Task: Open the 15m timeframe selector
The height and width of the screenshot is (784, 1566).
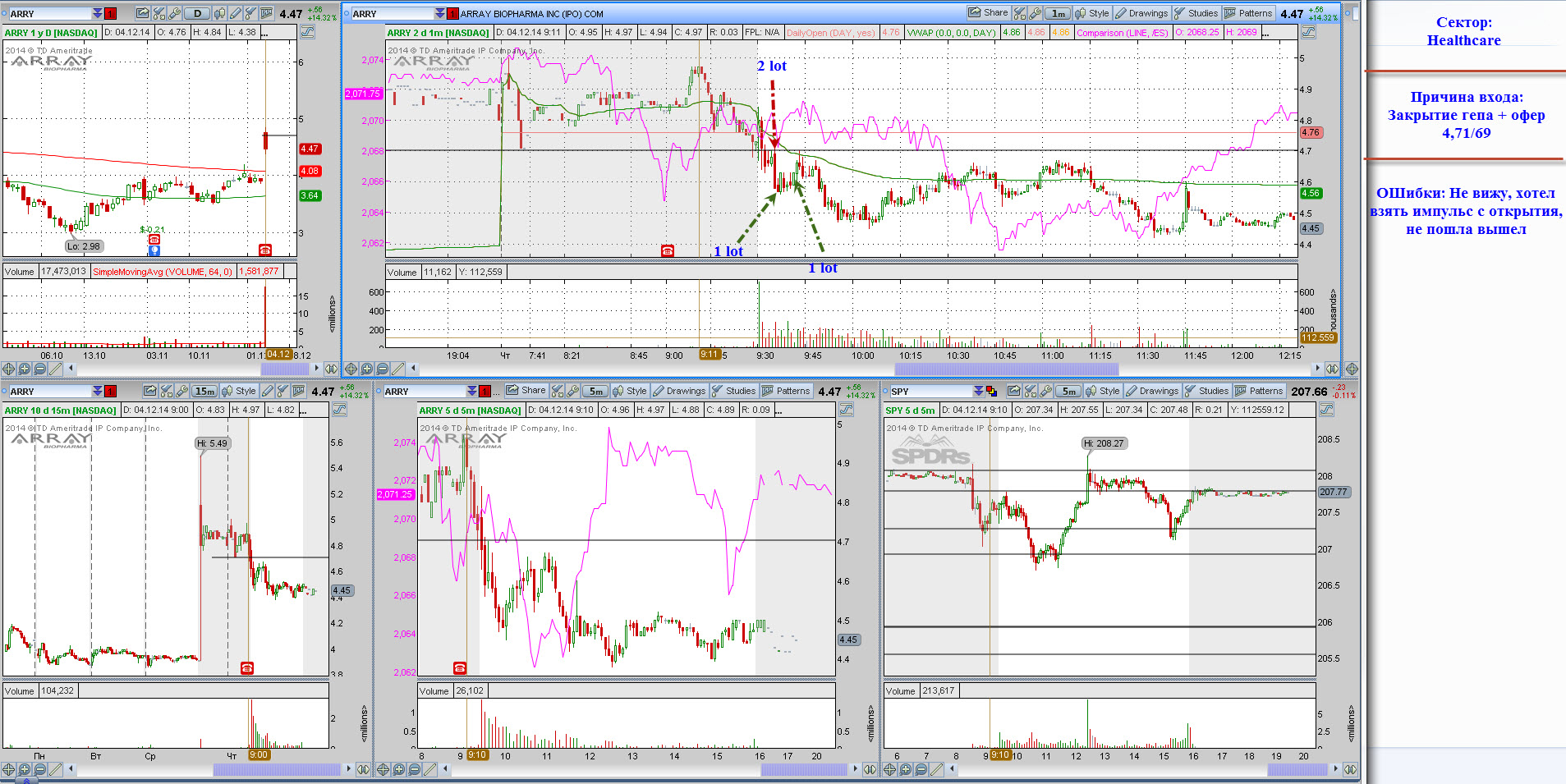Action: click(x=204, y=391)
